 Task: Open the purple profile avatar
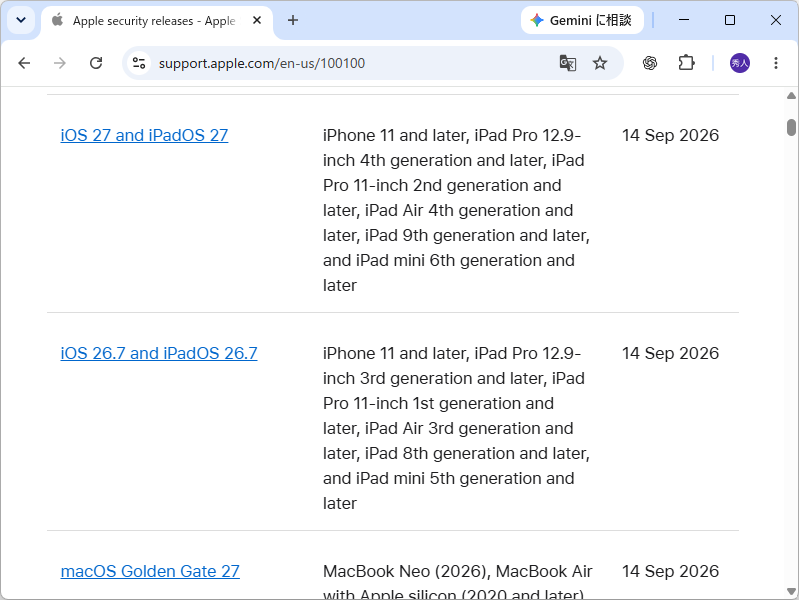(x=739, y=63)
